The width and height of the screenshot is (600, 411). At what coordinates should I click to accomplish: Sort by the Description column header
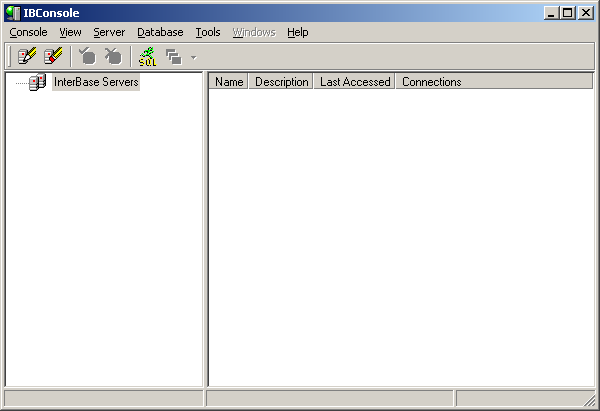click(x=282, y=82)
